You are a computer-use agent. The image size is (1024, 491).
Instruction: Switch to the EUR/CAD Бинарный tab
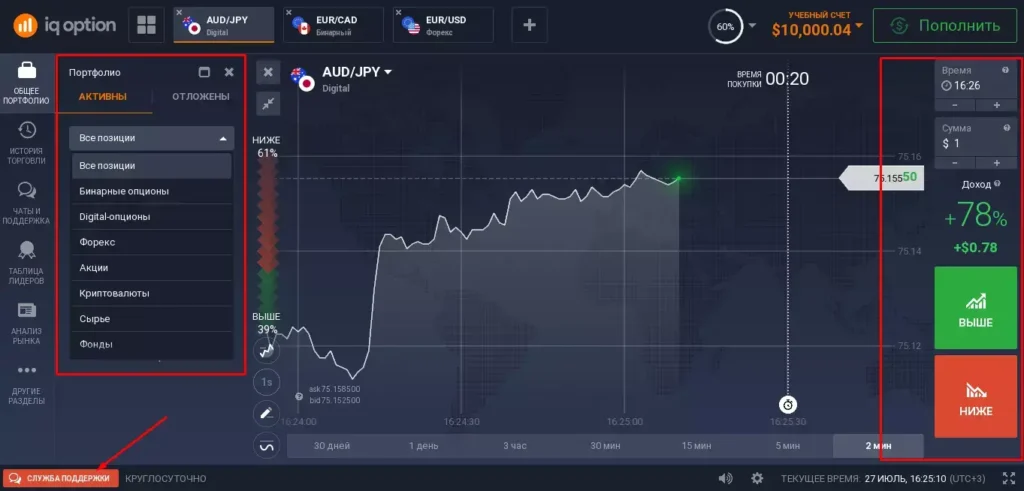[334, 25]
